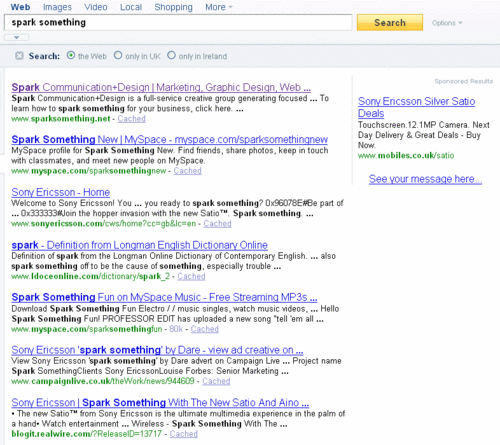Expand search box suggestions arrow
Image resolution: width=500 pixels, height=445 pixels.
coord(16,37)
